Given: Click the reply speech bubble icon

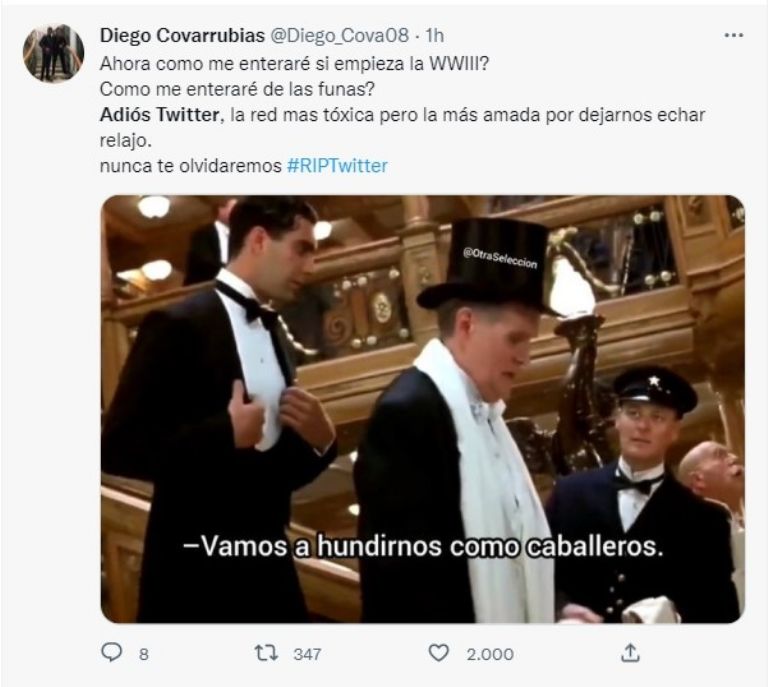Looking at the screenshot, I should click(x=111, y=652).
